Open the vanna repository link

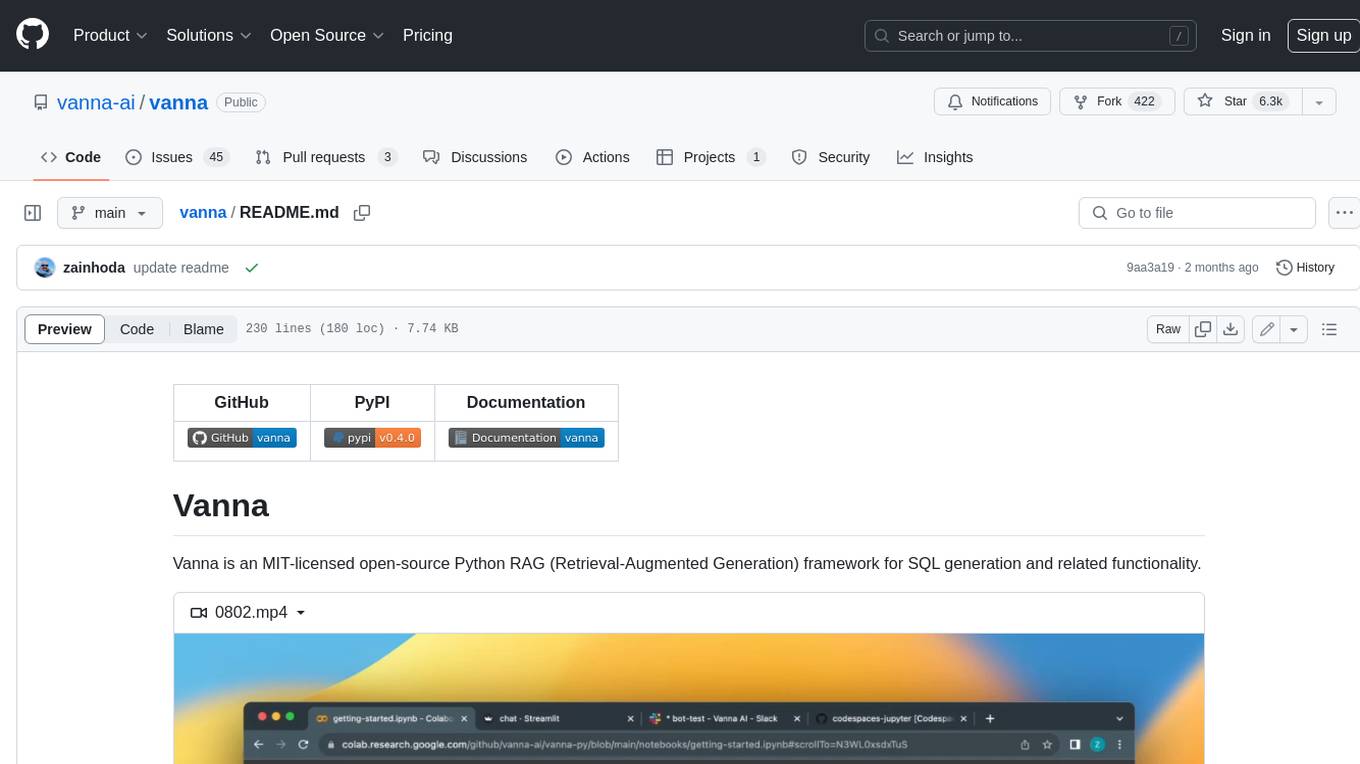tap(178, 102)
